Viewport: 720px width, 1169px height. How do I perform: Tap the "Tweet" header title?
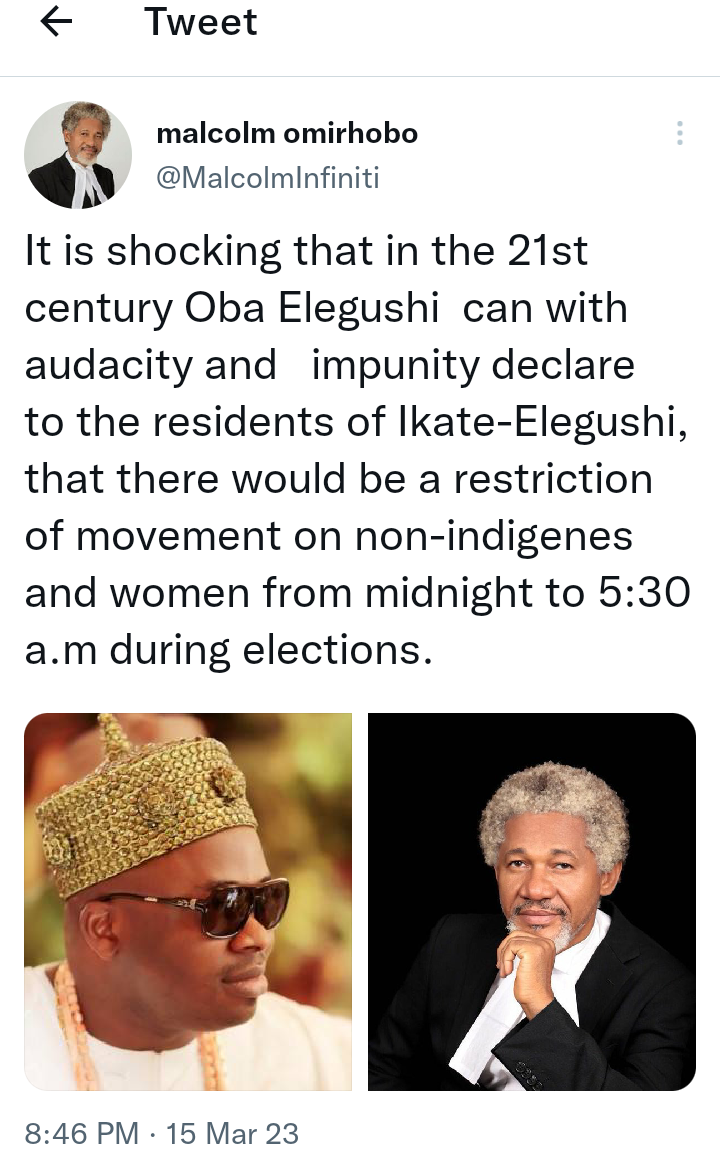click(200, 22)
